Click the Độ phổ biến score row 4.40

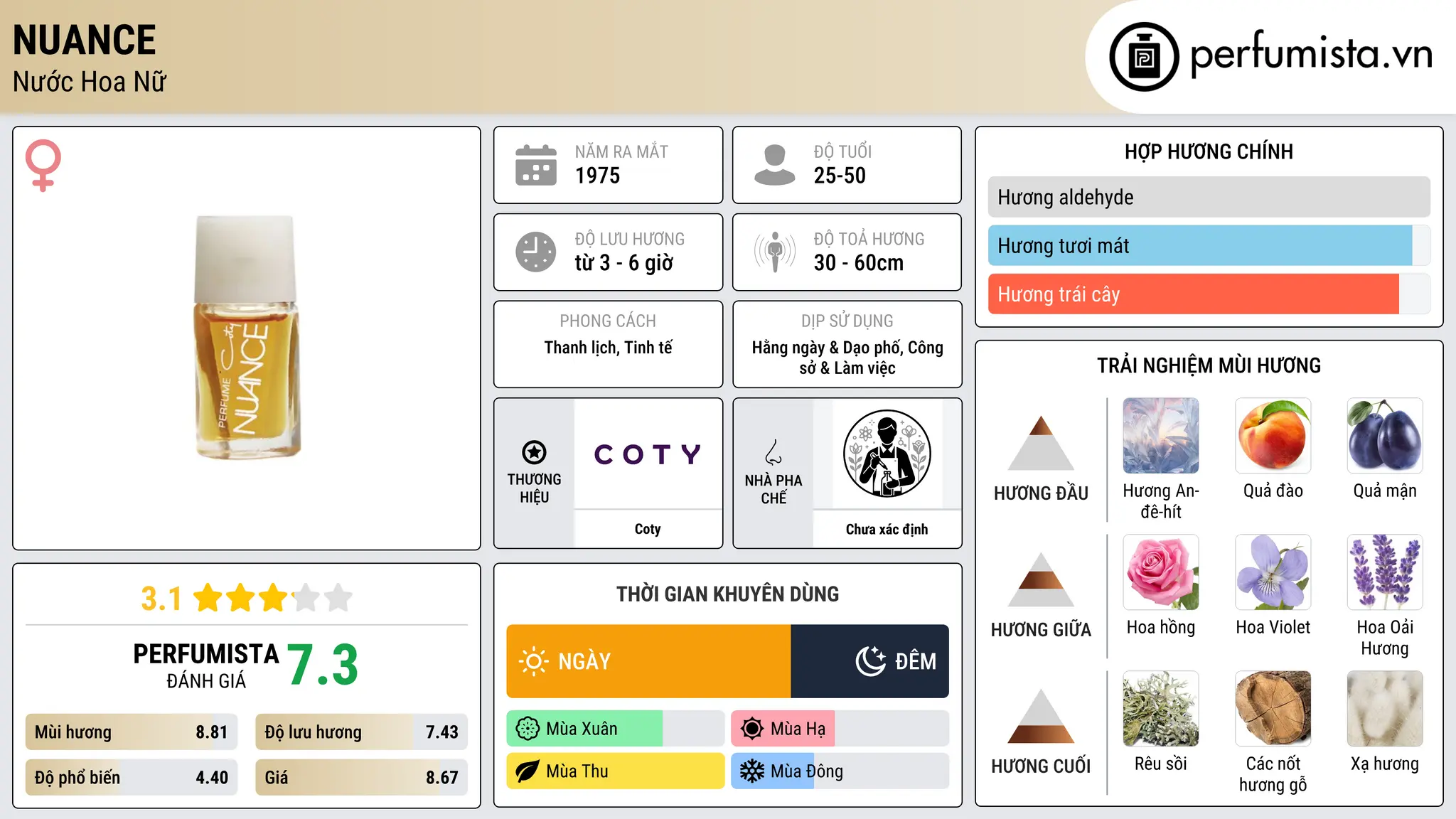(x=132, y=778)
